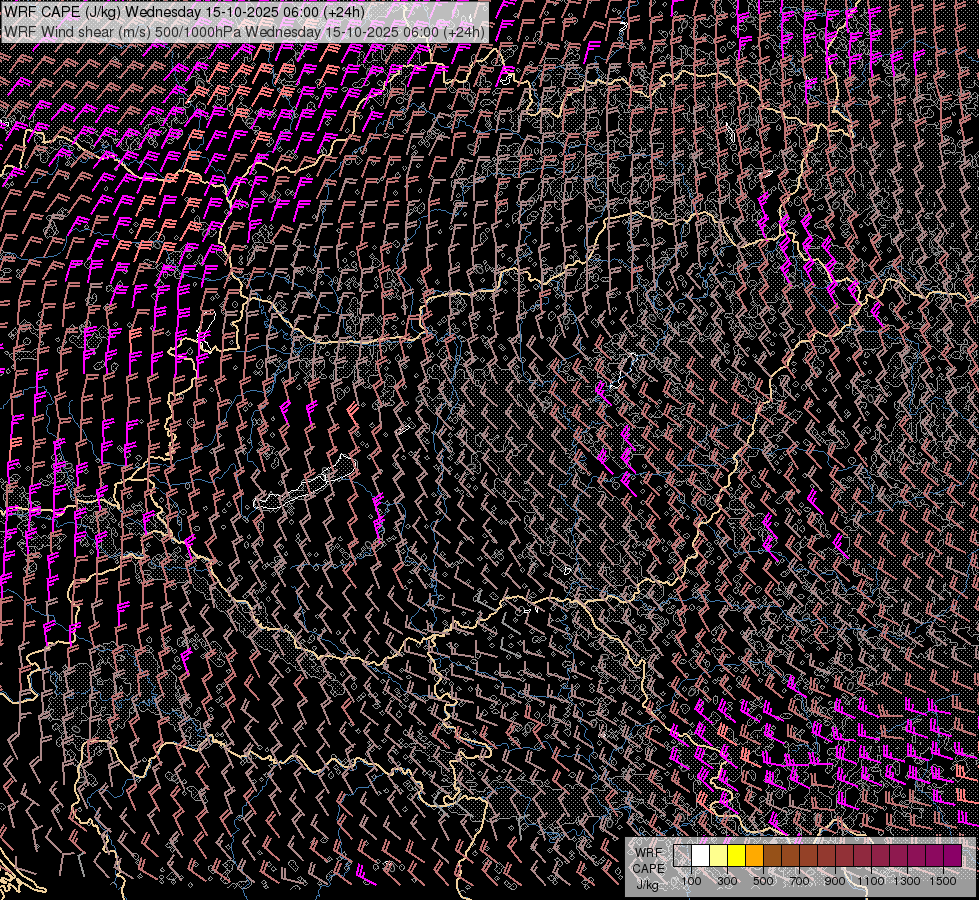Image resolution: width=979 pixels, height=900 pixels.
Task: Click the 300 value under the colorbar
Action: [727, 881]
